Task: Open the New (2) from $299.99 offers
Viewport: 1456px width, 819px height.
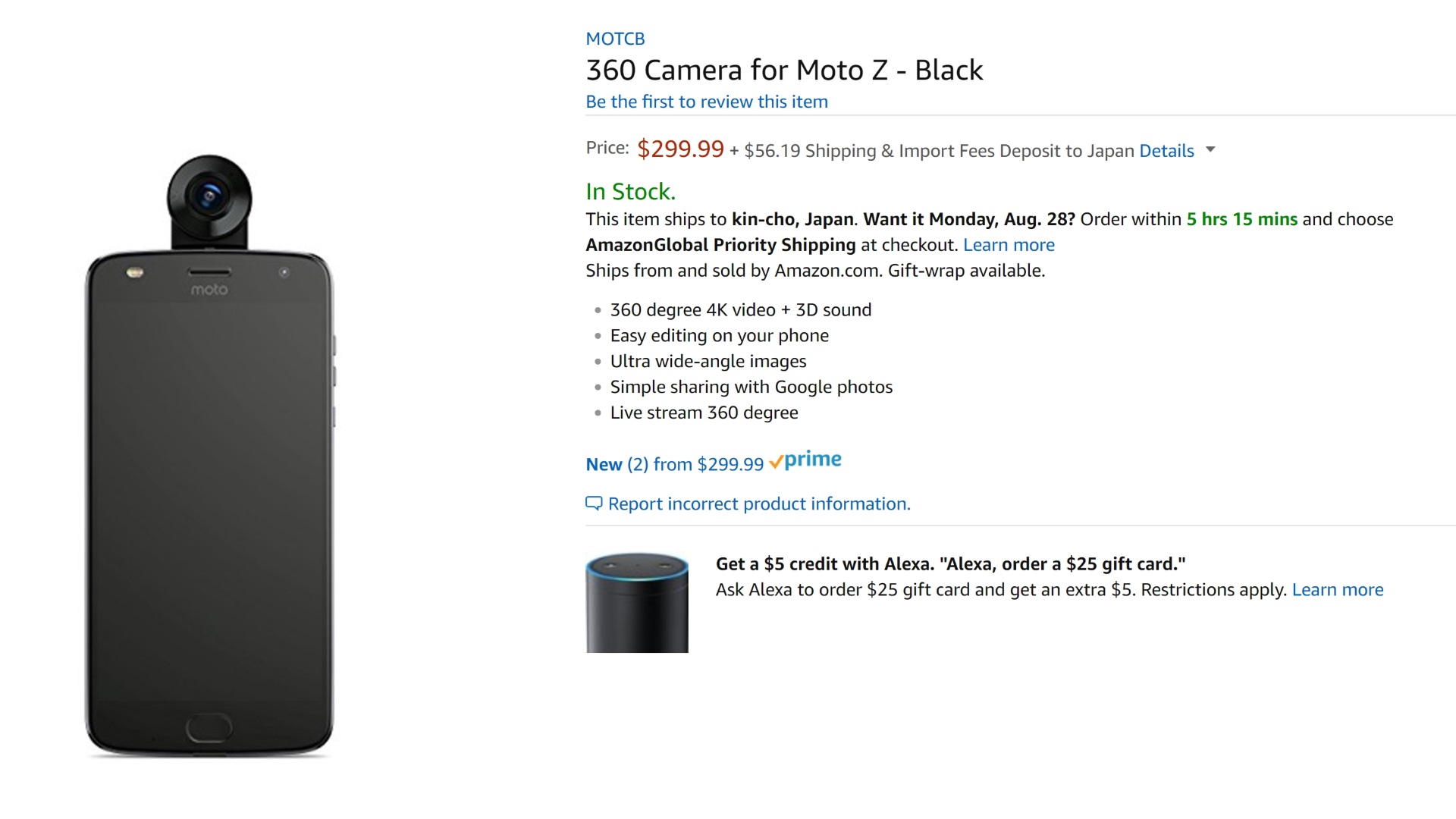Action: 674,464
